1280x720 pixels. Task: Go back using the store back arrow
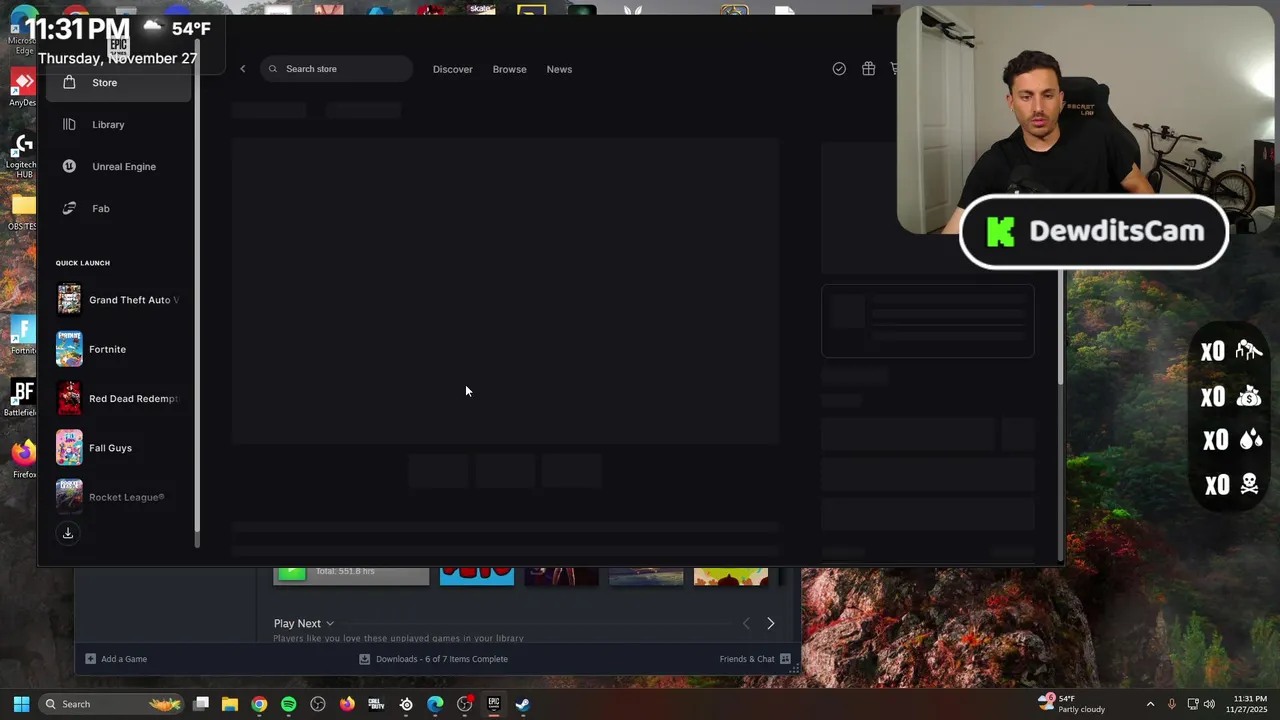click(x=242, y=69)
